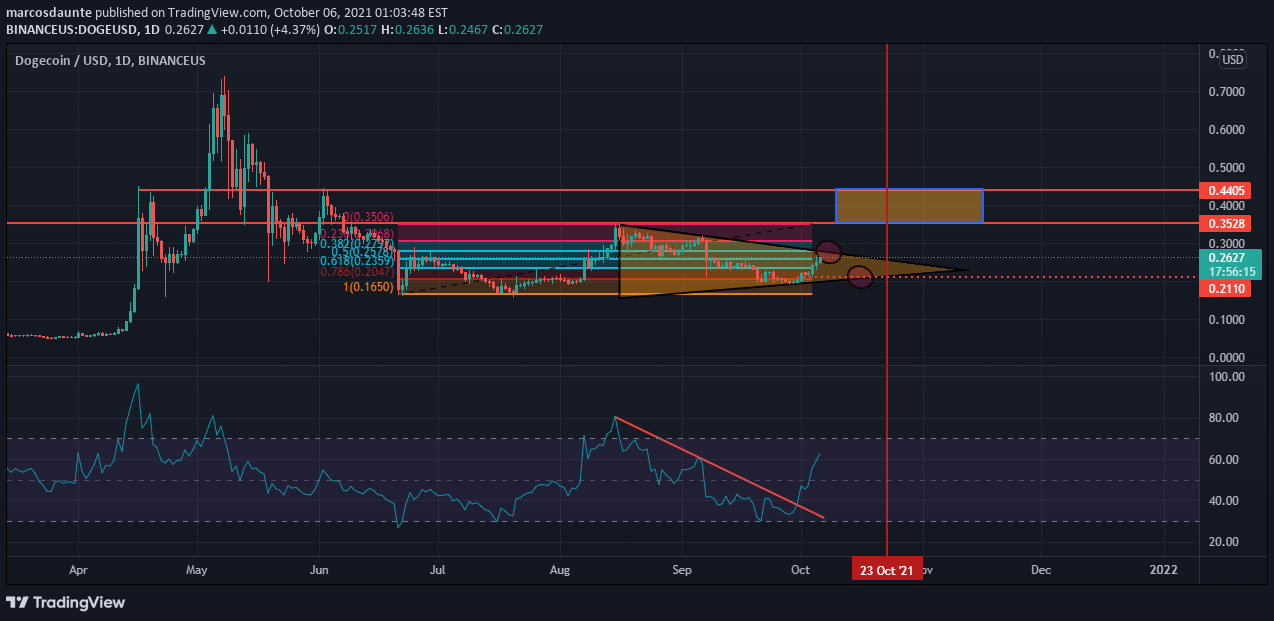The image size is (1274, 621).
Task: Select the blue-bordered orange target rectangle
Action: pos(909,205)
